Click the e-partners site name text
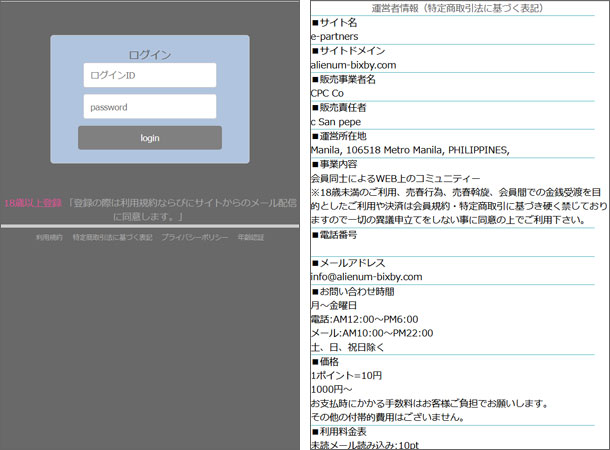This screenshot has width=610, height=450. pyautogui.click(x=334, y=37)
